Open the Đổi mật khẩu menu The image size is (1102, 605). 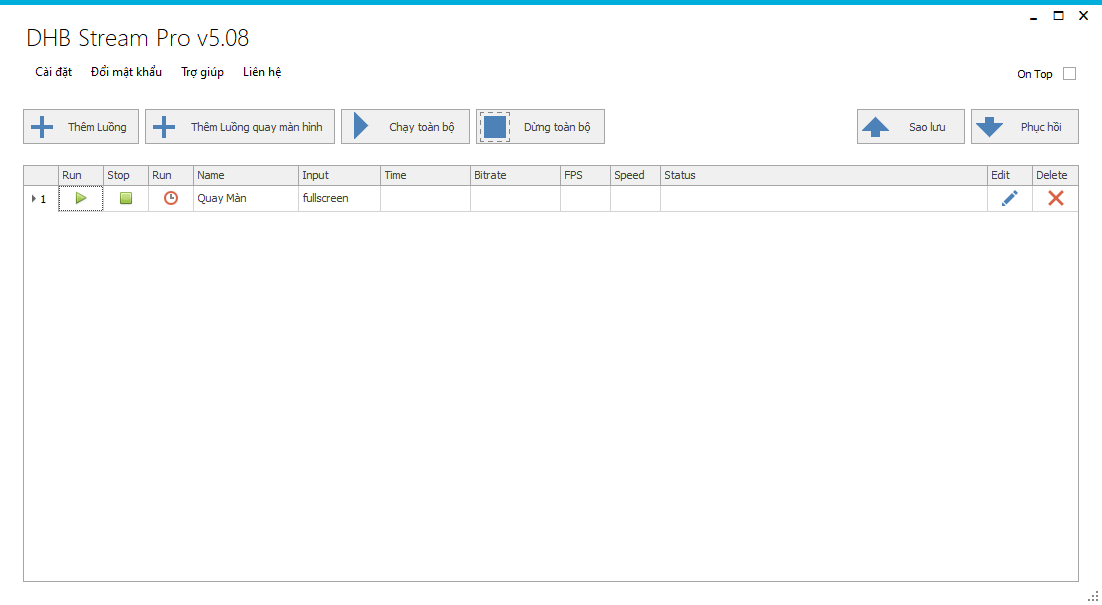click(127, 72)
